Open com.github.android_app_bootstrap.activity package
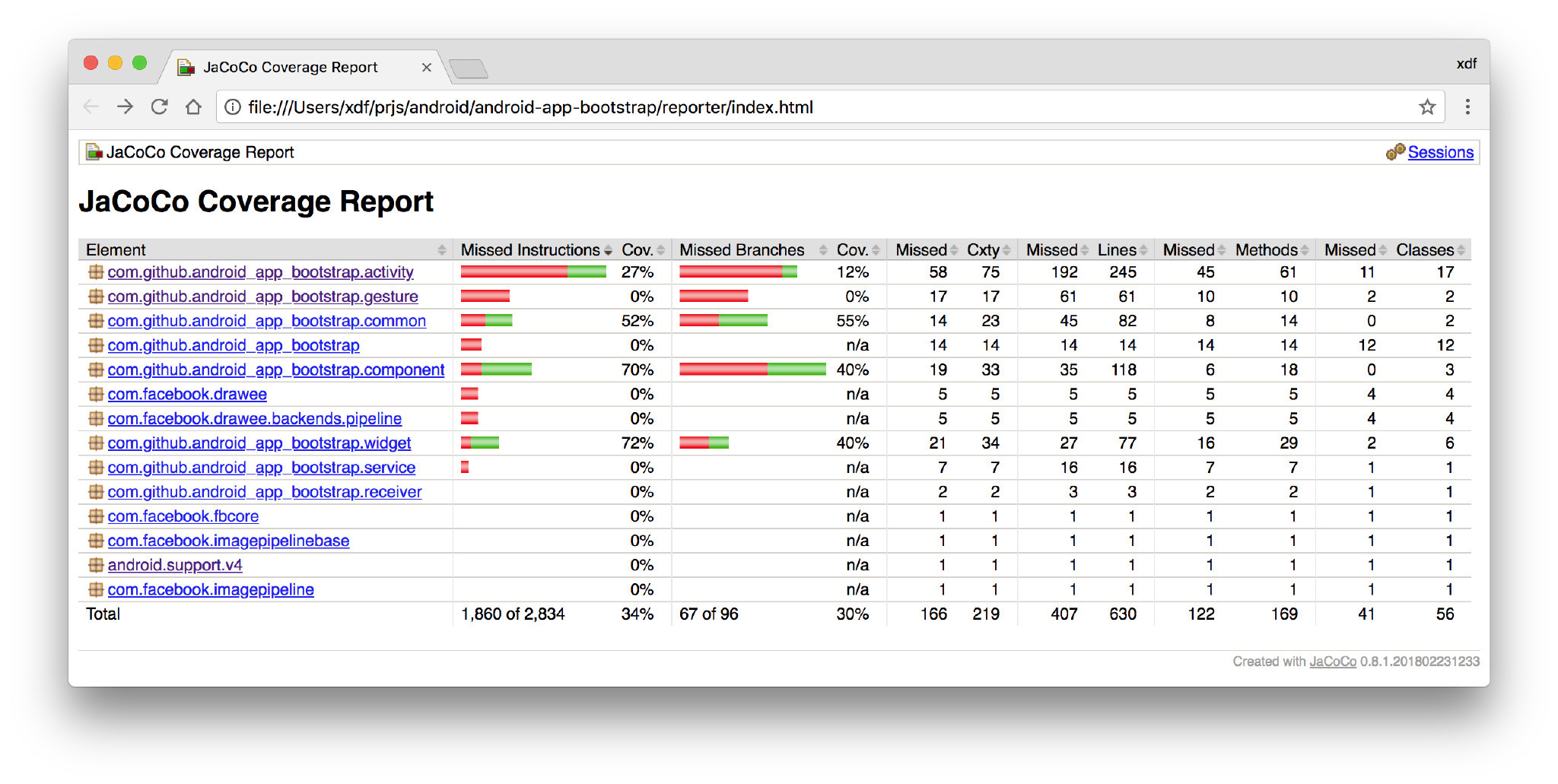This screenshot has height=784, width=1558. [260, 272]
